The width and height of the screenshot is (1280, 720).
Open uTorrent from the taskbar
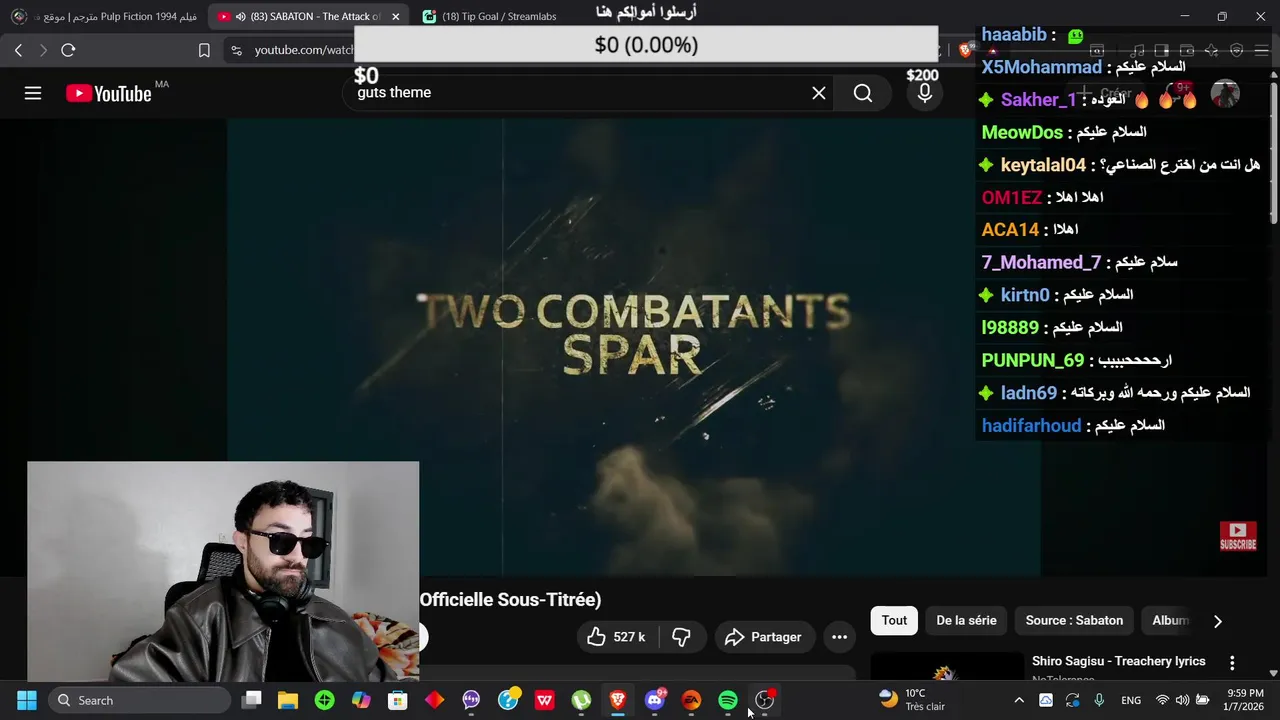[581, 700]
